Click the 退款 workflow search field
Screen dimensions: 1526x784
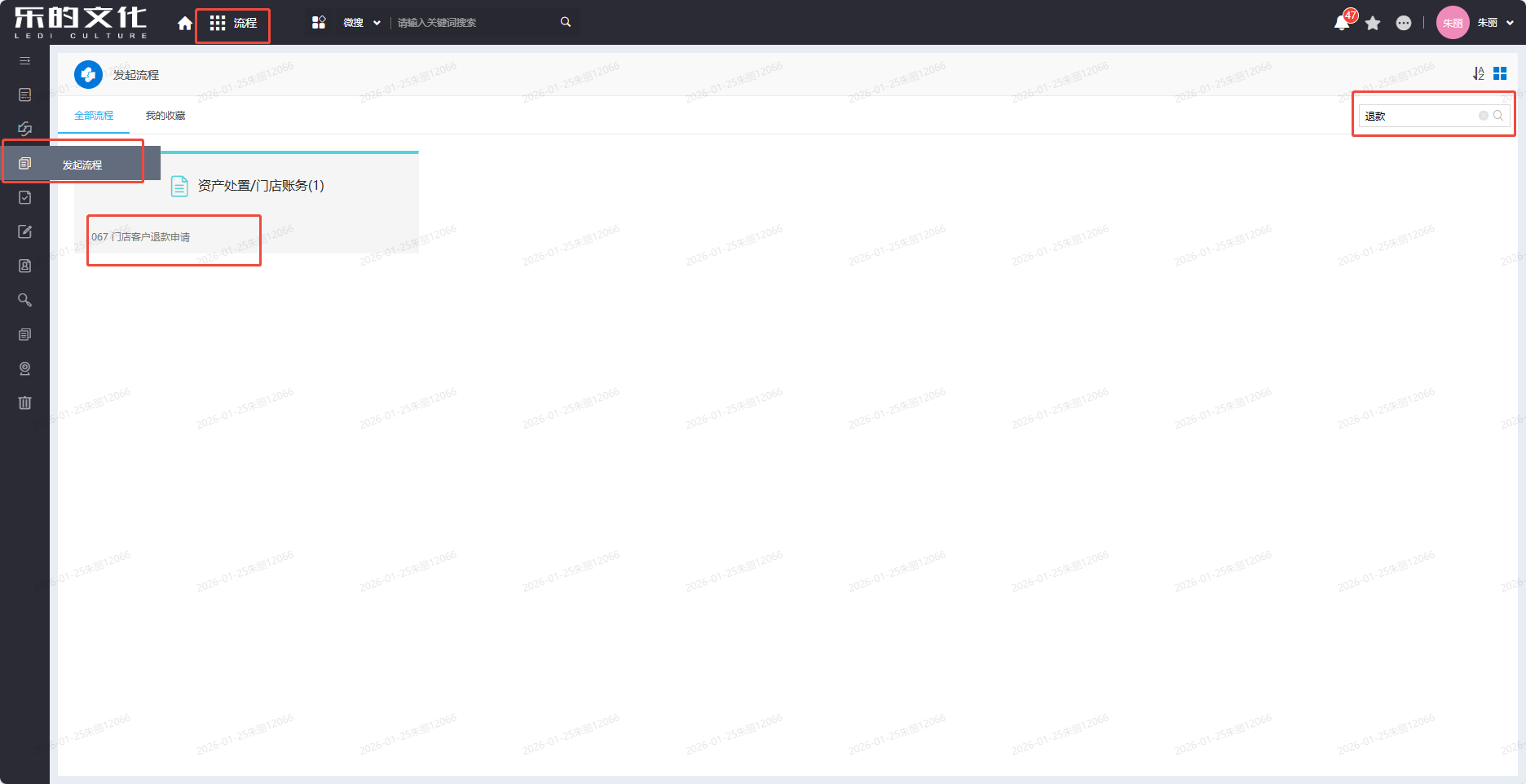pos(1418,116)
